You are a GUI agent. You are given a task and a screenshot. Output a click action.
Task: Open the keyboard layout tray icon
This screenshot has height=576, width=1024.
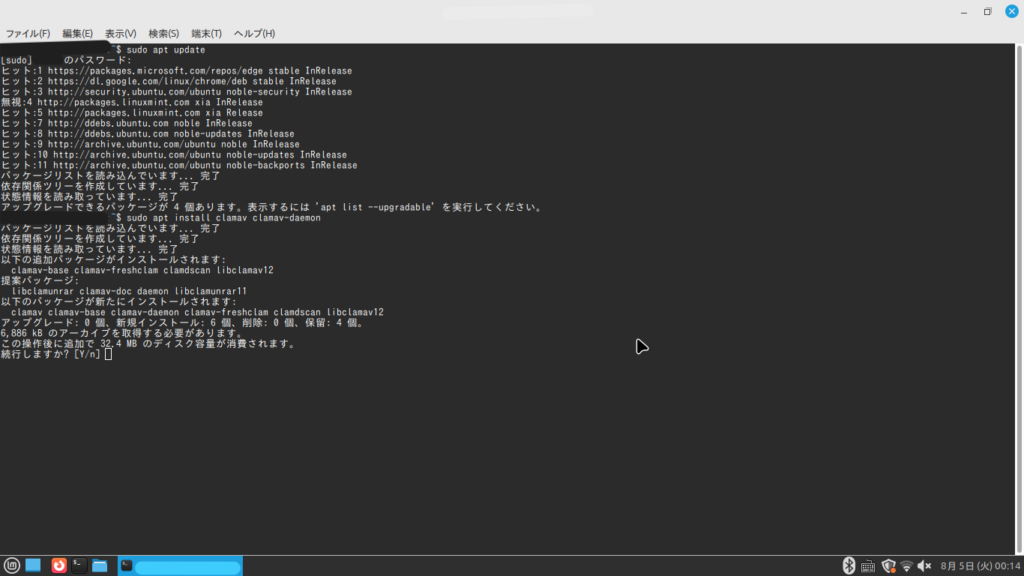868,566
